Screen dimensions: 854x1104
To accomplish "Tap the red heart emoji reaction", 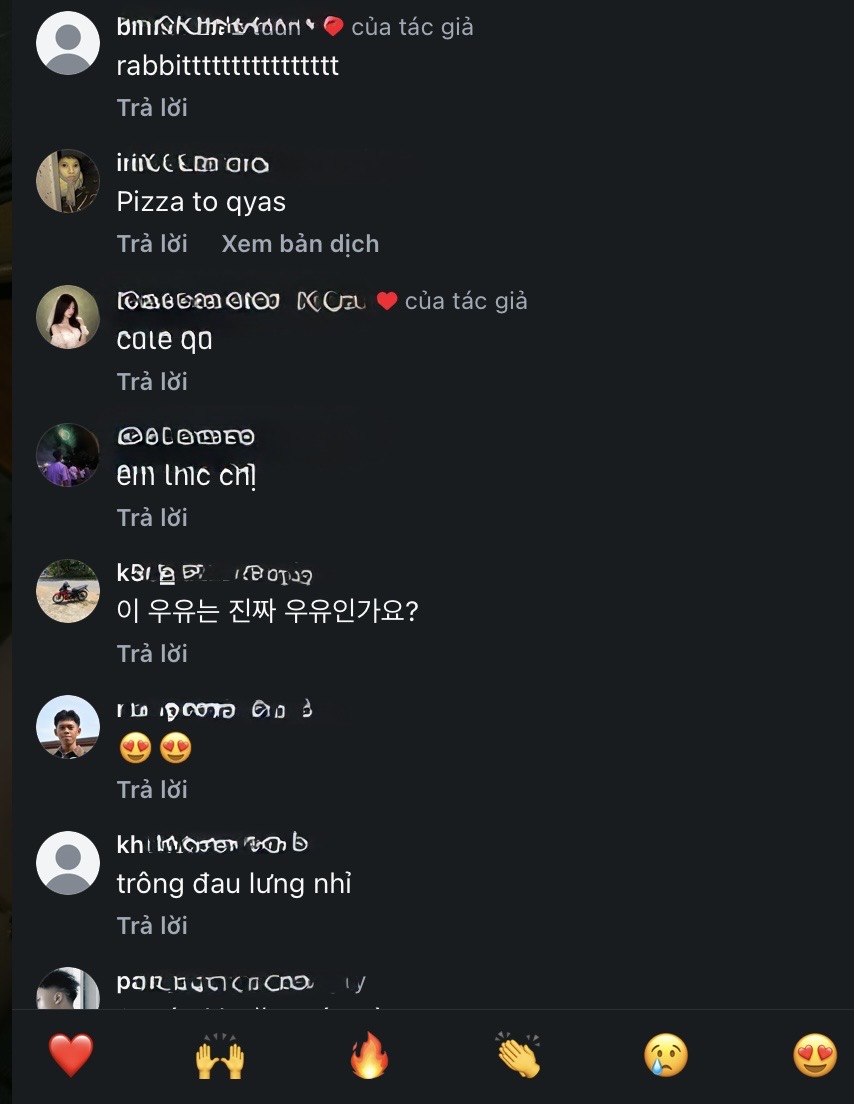I will click(70, 1055).
